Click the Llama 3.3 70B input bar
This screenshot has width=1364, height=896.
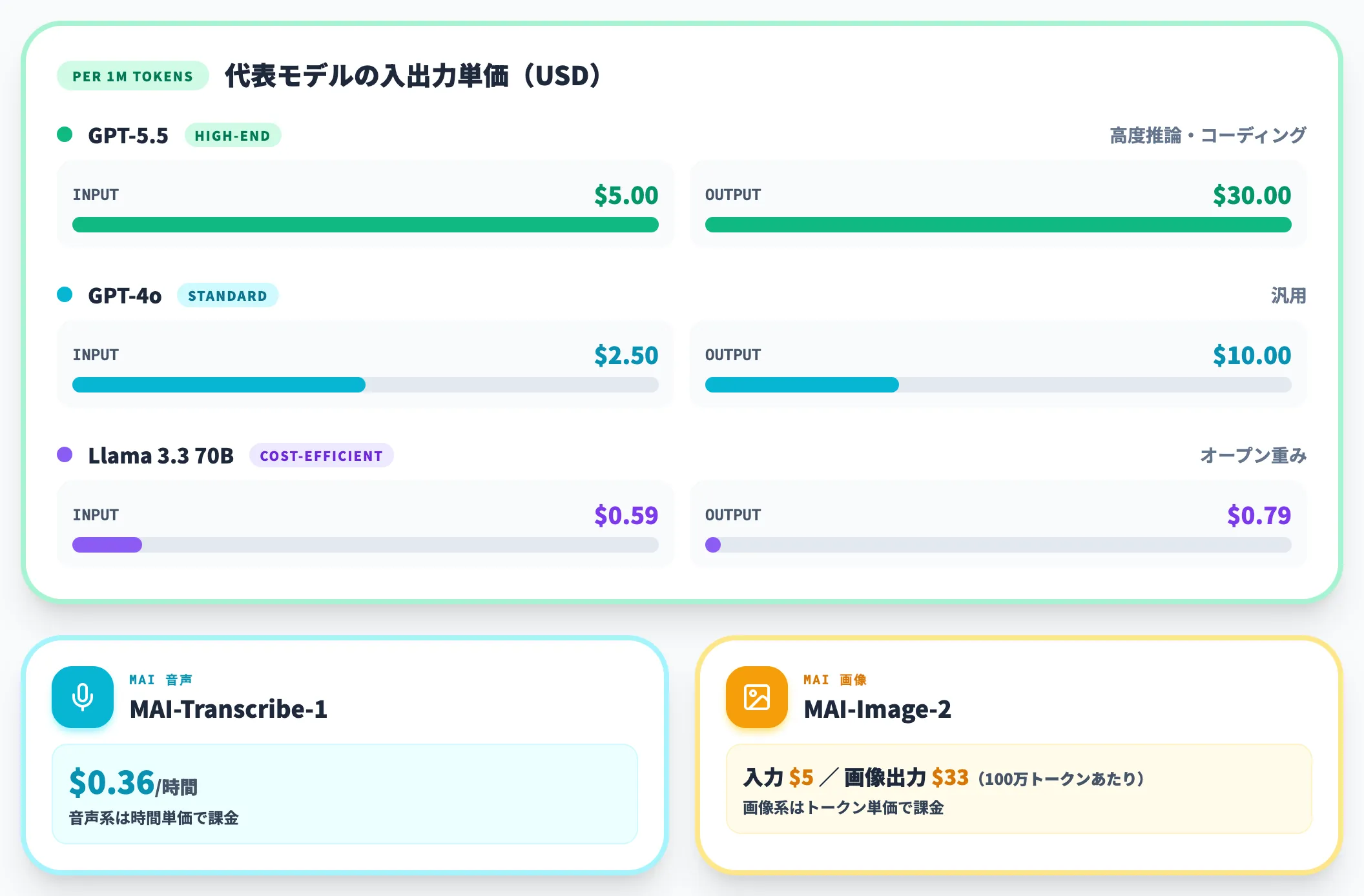point(366,545)
